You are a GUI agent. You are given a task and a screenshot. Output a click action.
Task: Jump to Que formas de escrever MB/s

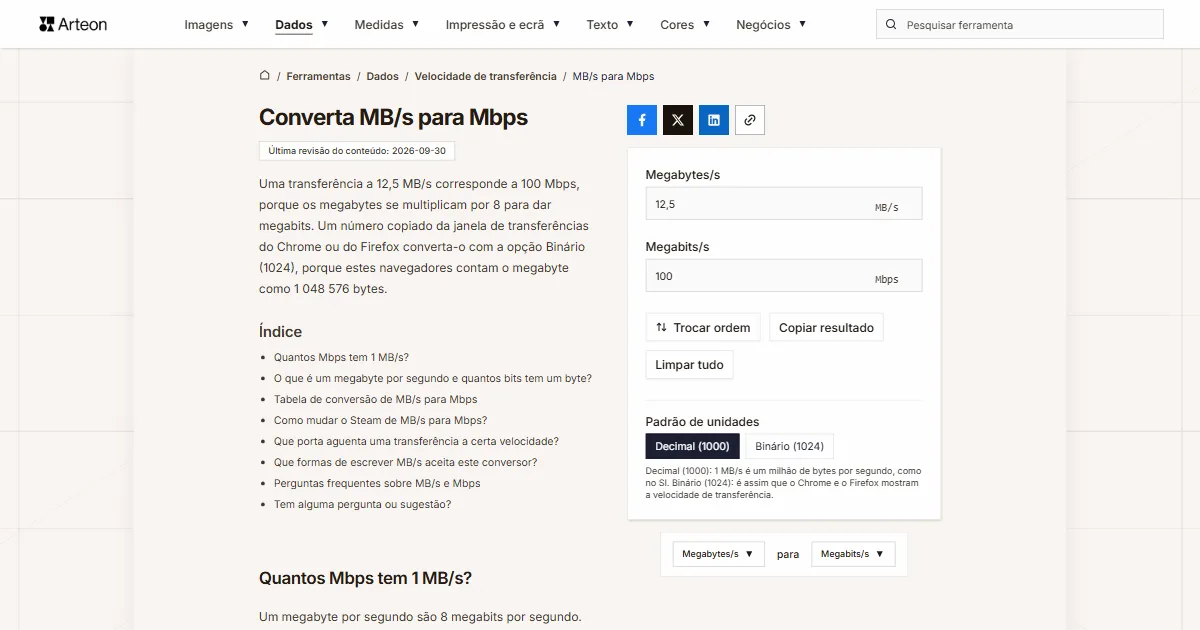[406, 462]
